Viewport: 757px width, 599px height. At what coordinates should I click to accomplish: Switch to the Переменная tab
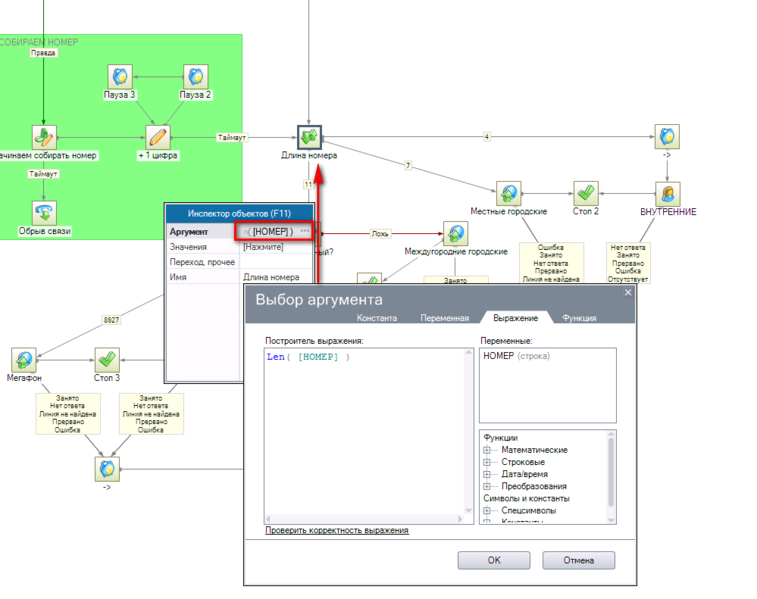coord(445,318)
